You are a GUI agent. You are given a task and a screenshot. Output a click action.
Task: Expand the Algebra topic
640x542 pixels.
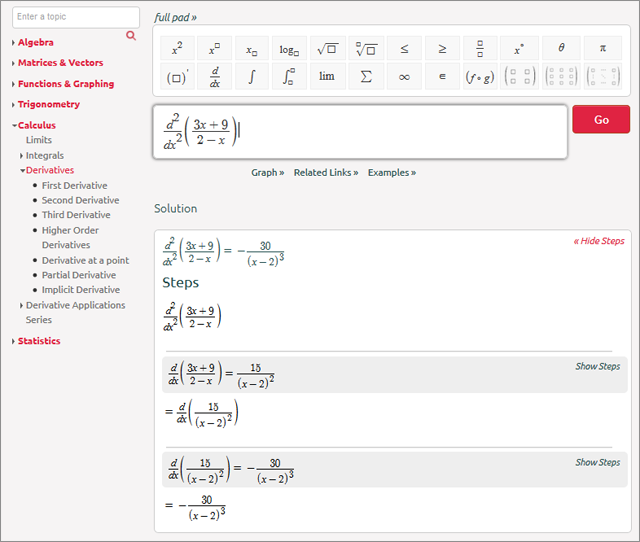(x=13, y=42)
